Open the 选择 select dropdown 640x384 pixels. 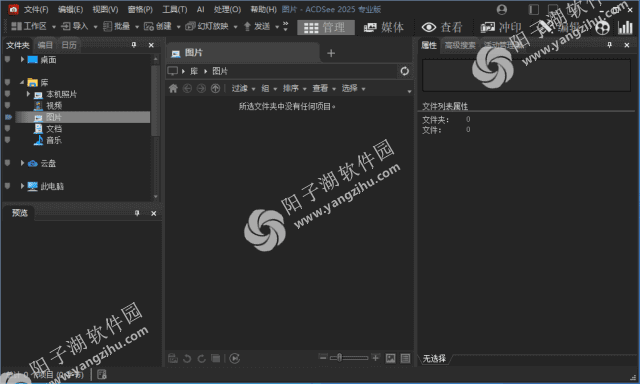pos(353,88)
